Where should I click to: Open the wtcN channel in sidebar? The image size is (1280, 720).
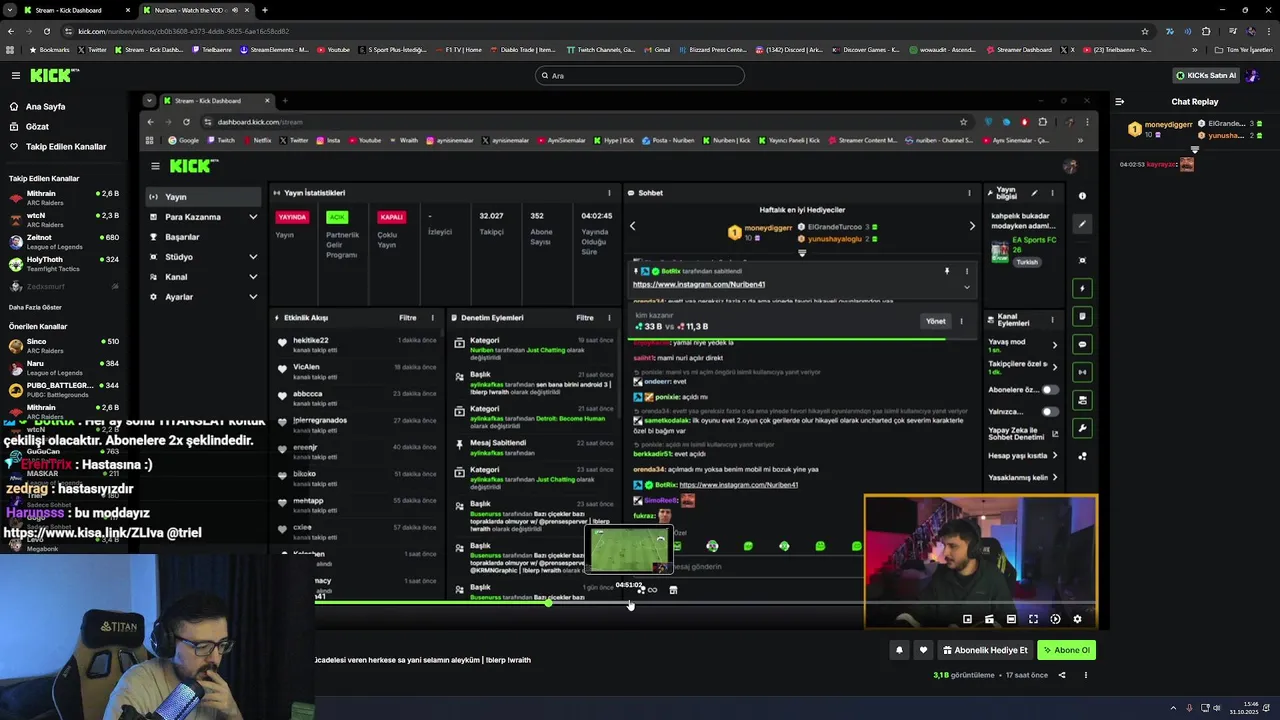click(63, 219)
